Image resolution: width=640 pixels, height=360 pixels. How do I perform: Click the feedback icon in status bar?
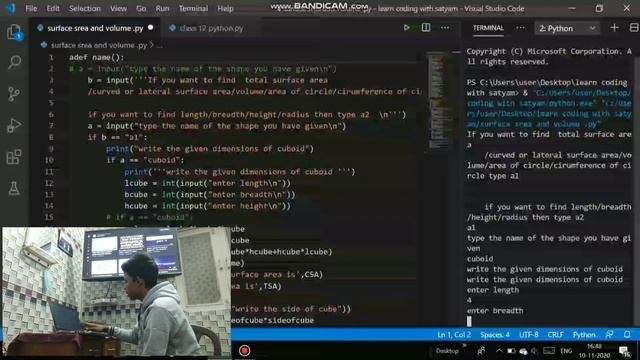[609, 334]
